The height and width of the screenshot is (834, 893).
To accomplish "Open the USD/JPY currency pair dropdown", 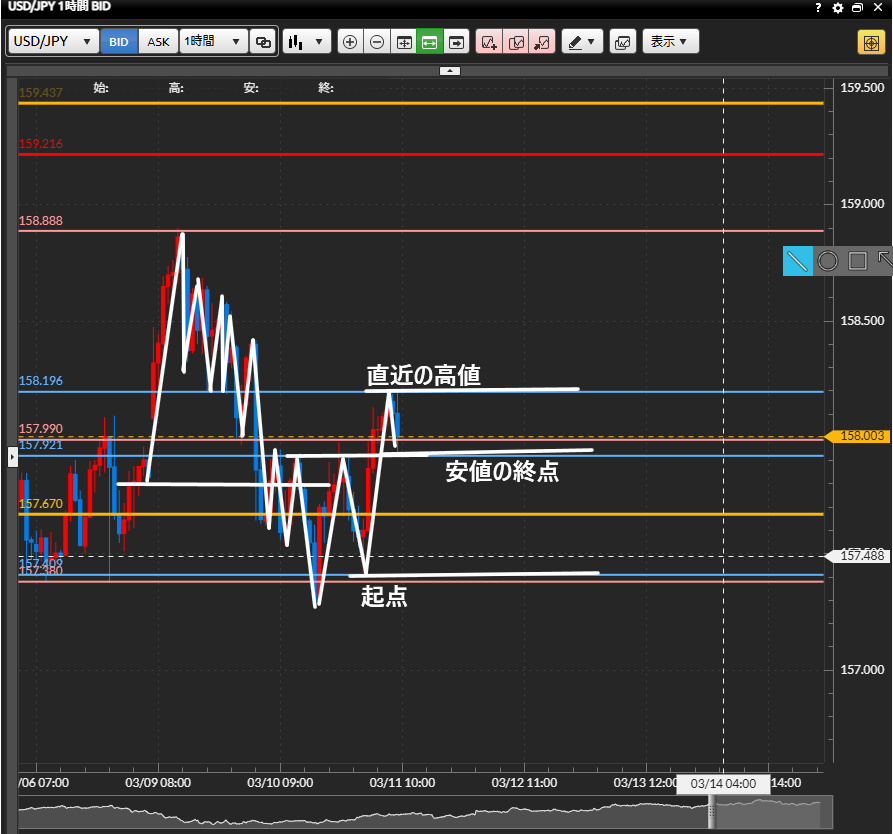I will click(54, 42).
